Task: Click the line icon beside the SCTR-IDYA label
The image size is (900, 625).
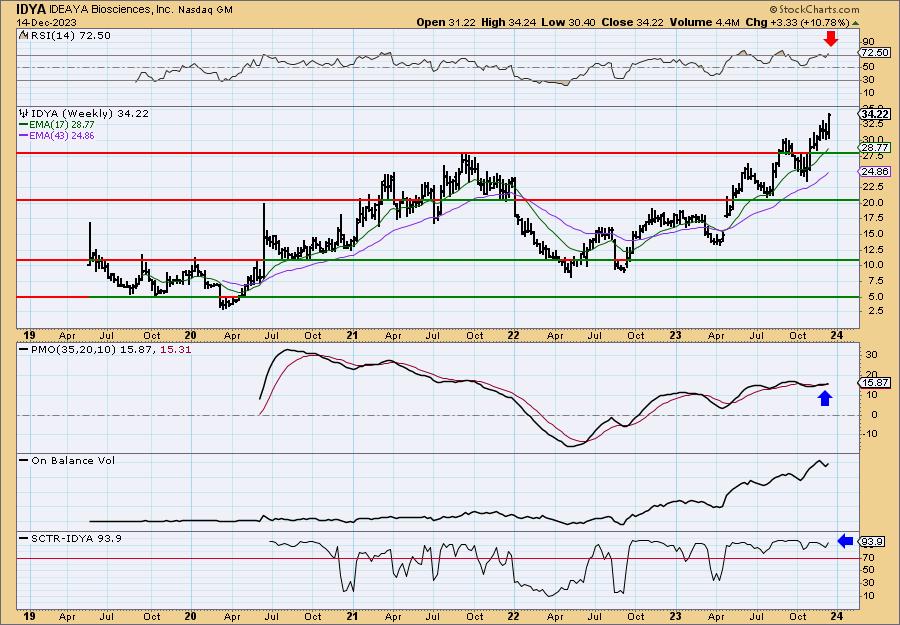Action: [x=24, y=538]
